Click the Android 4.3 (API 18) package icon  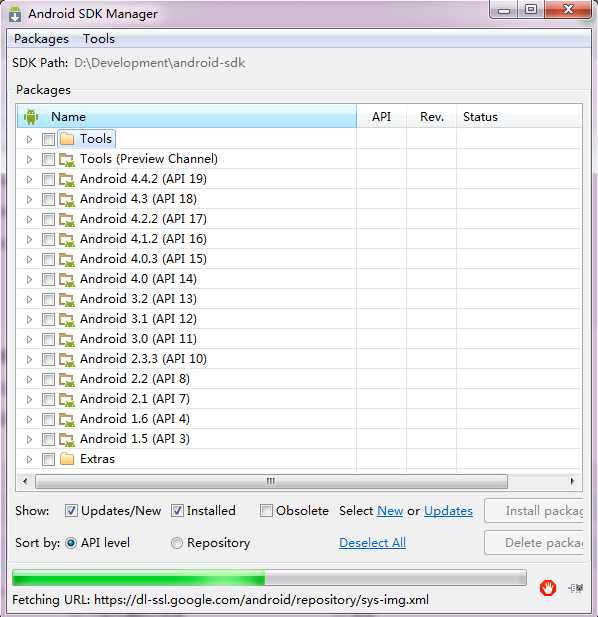(x=67, y=200)
